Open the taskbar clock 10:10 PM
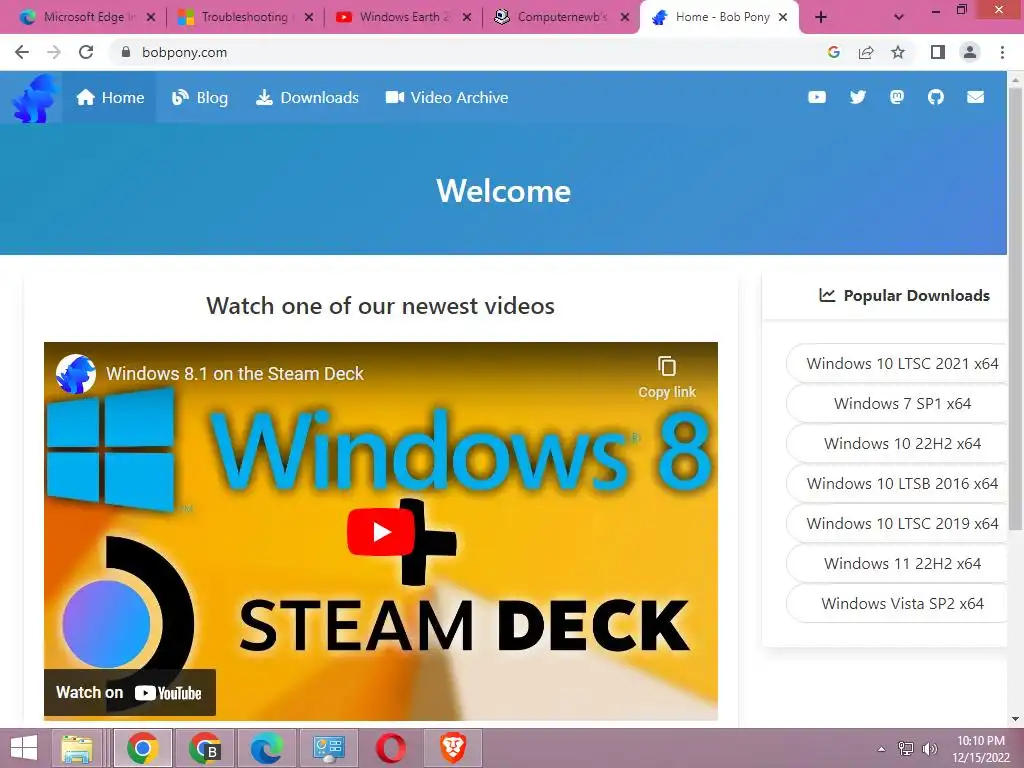 980,749
